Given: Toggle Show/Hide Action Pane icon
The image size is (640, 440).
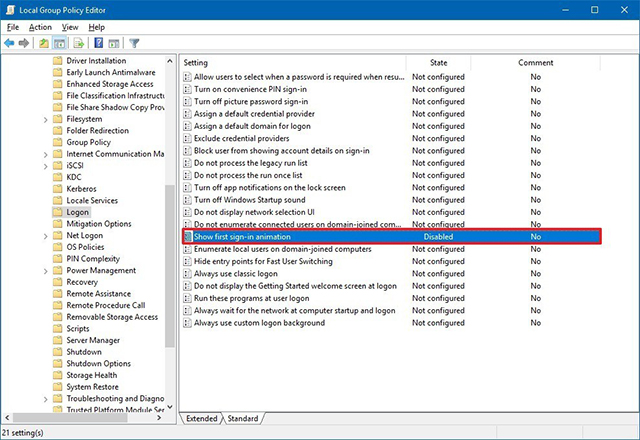Looking at the screenshot, I should (114, 43).
